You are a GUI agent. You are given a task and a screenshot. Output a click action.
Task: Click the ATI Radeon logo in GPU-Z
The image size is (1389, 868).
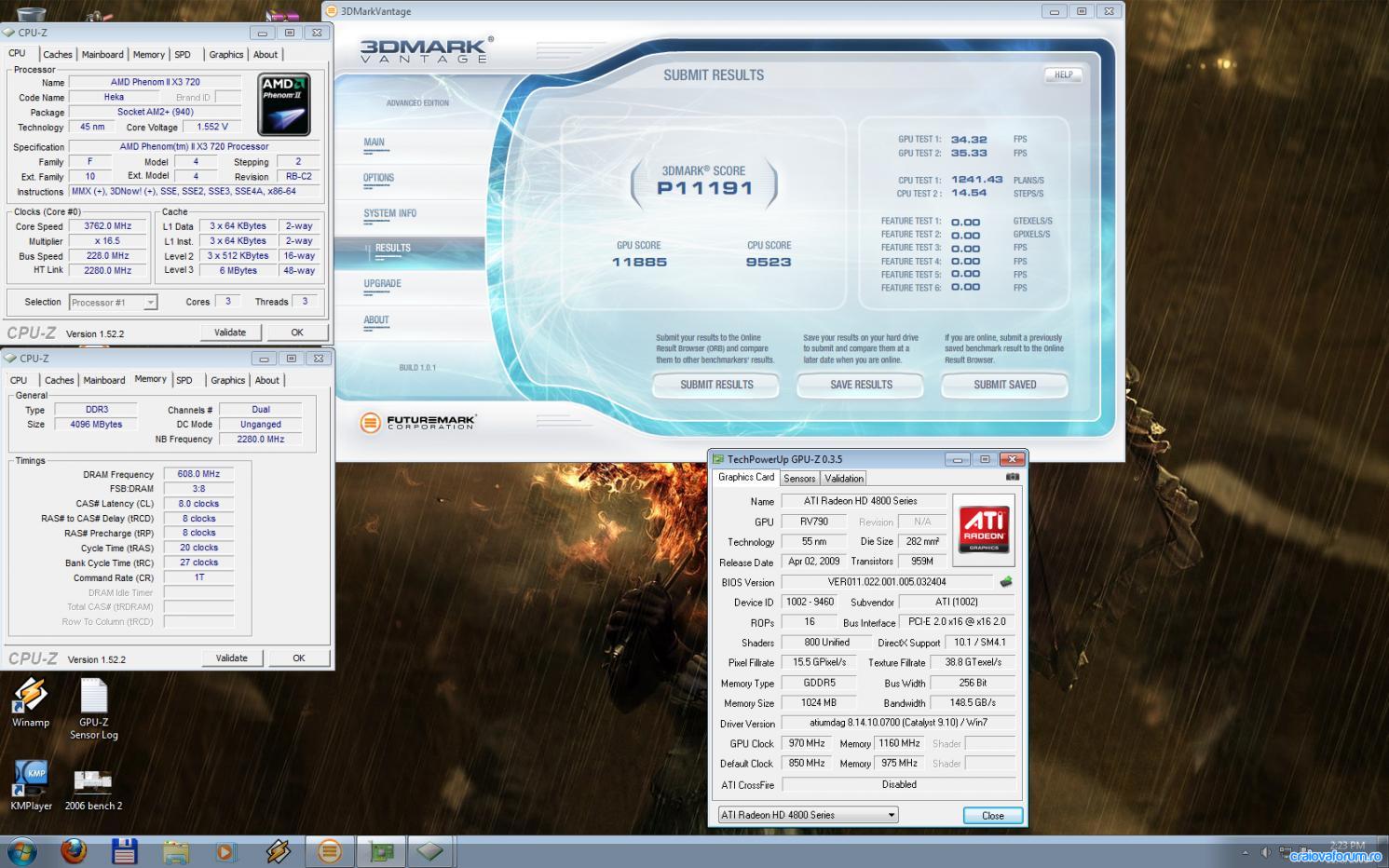click(983, 530)
